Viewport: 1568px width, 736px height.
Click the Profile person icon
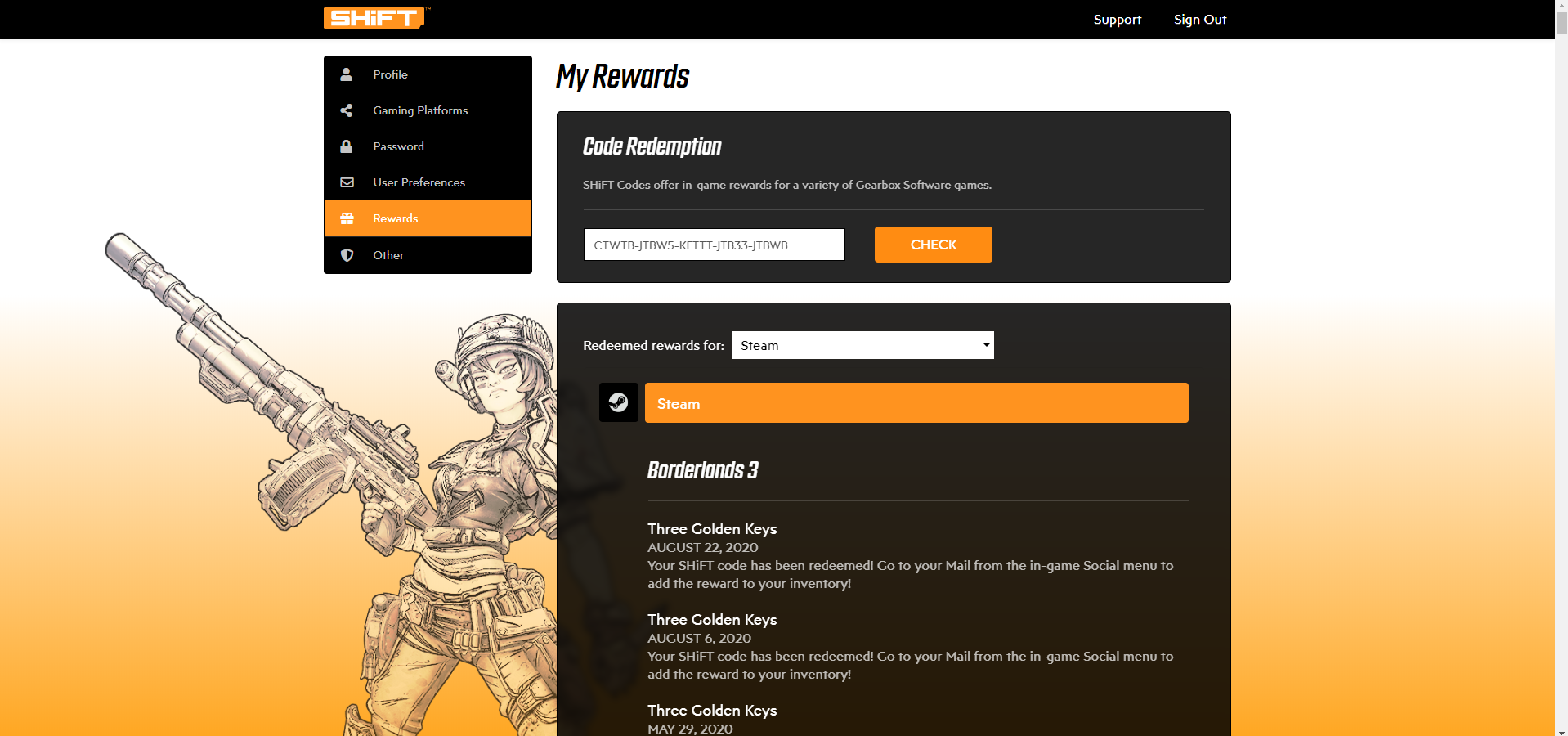point(347,74)
